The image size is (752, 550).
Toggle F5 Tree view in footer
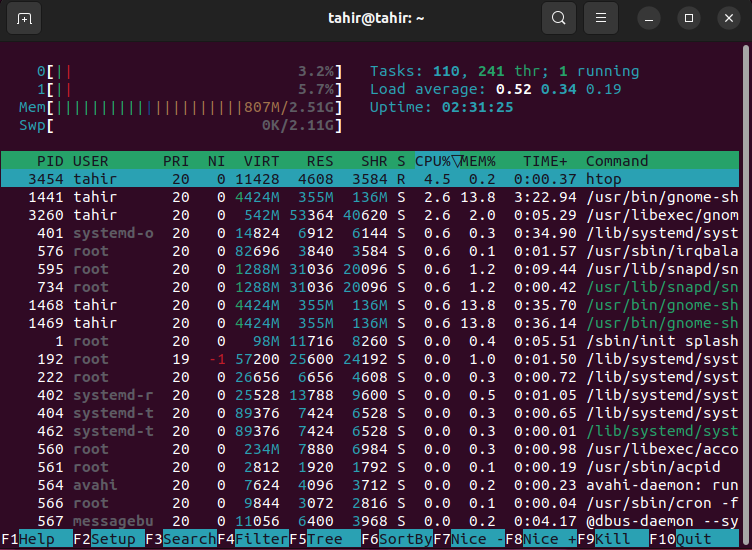tap(325, 539)
